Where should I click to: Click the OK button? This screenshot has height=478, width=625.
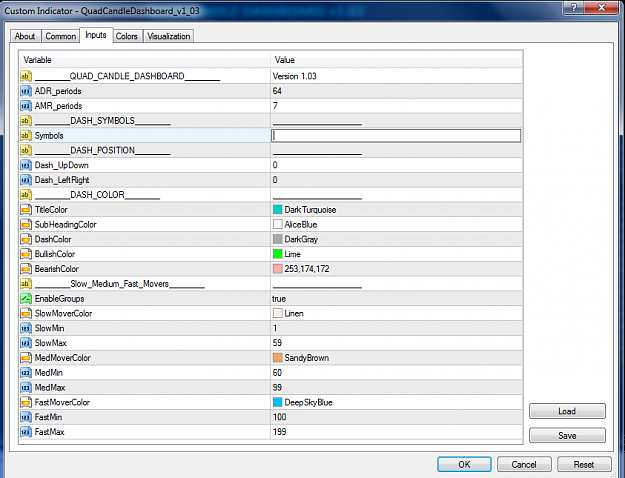[x=464, y=464]
